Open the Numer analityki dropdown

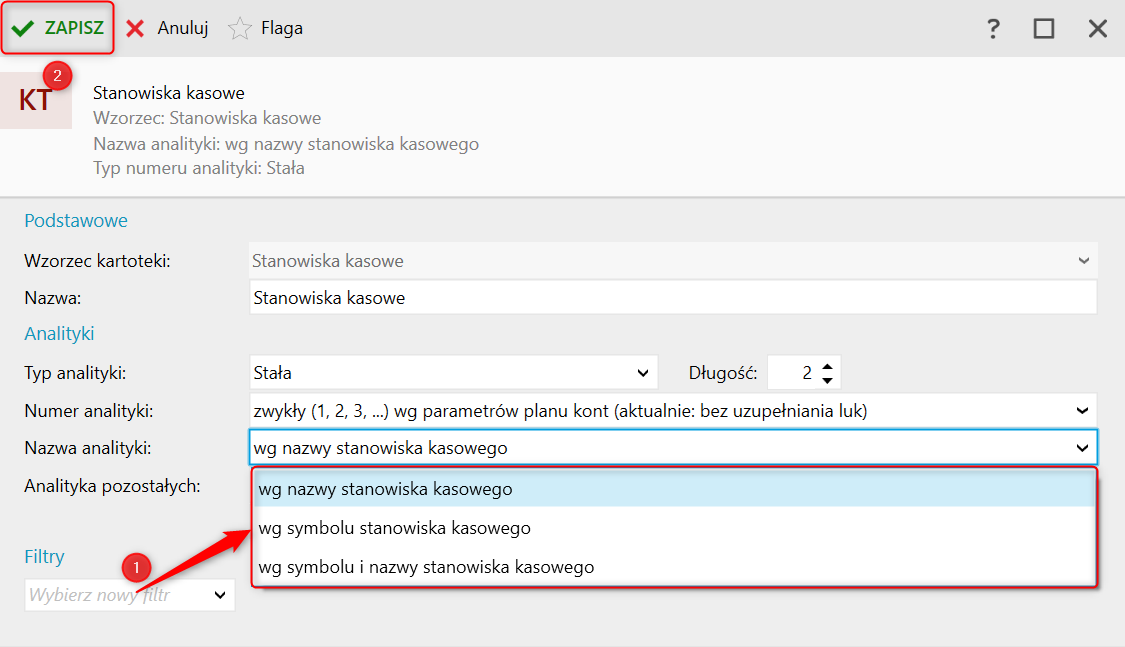tap(1083, 411)
